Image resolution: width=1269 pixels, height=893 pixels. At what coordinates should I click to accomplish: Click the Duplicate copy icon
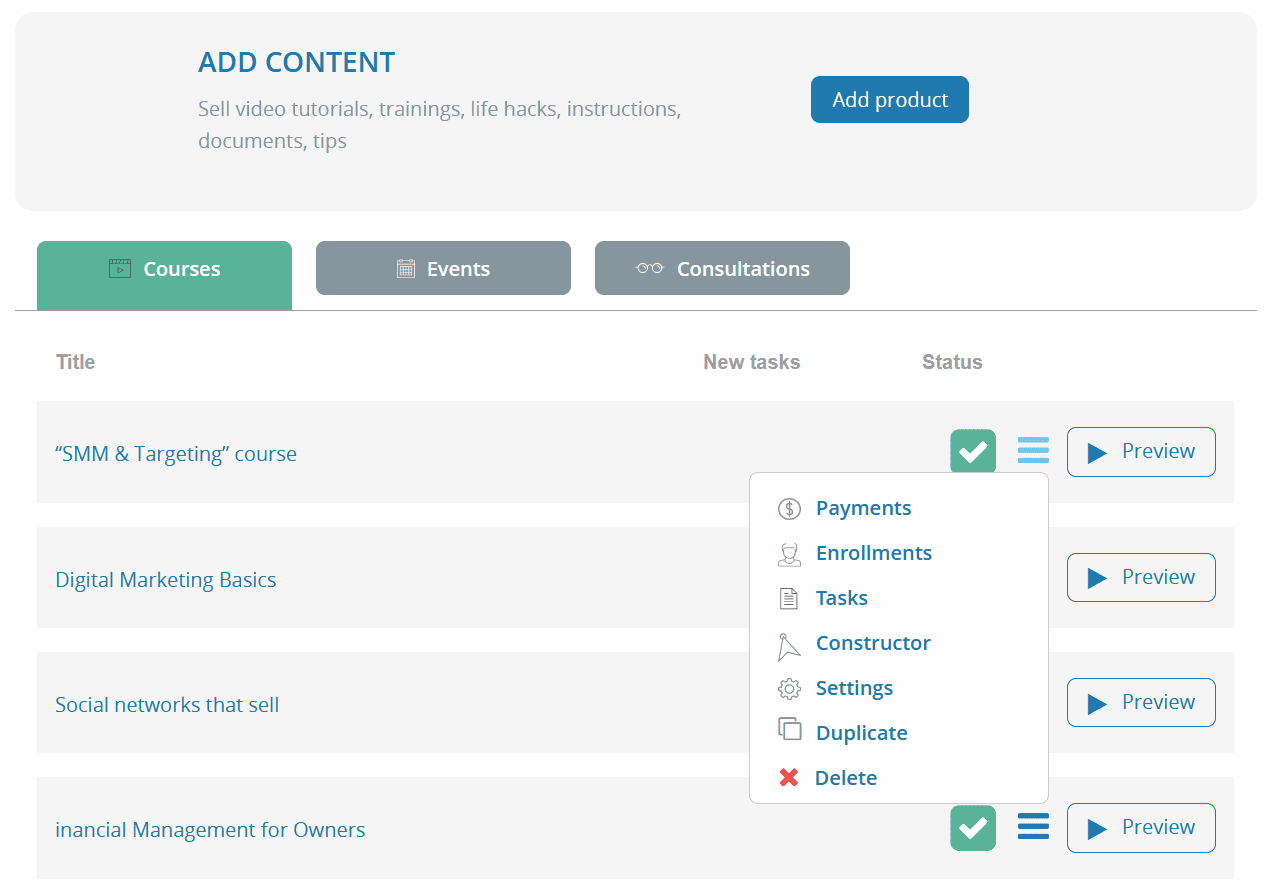click(789, 731)
